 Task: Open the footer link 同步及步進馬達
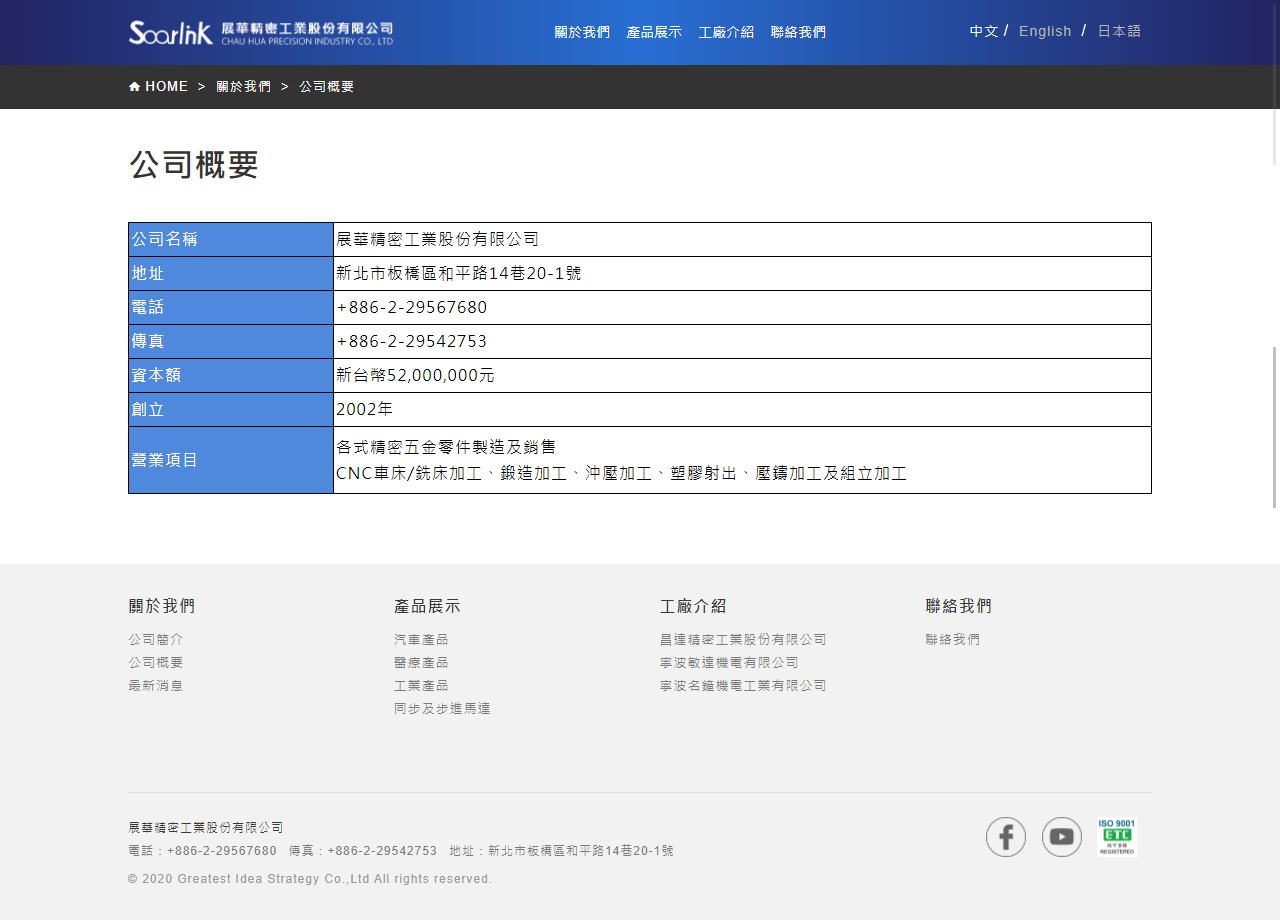(x=442, y=708)
